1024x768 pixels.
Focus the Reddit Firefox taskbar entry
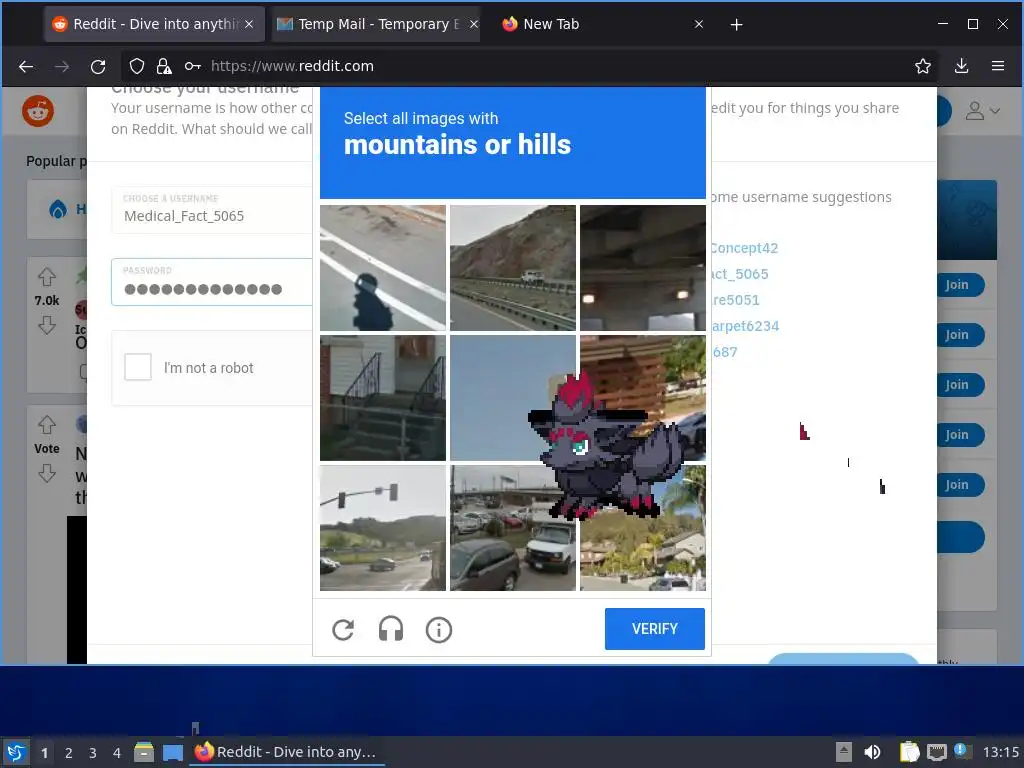click(x=286, y=752)
